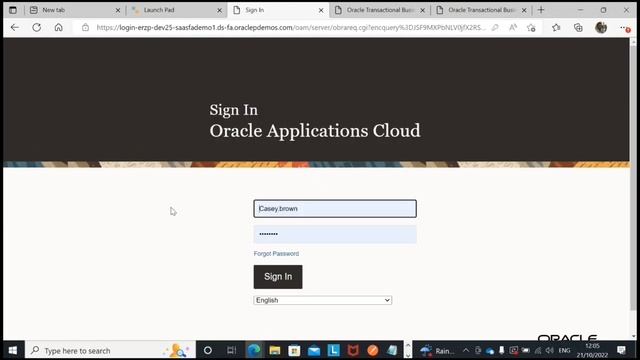This screenshot has width=640, height=360.
Task: Add a new browser tab
Action: [x=541, y=10]
